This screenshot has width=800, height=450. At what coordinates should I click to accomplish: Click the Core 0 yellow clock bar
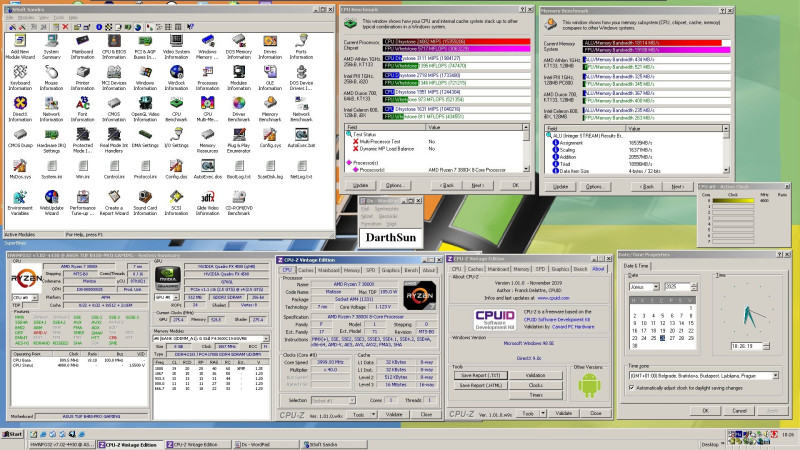[733, 201]
